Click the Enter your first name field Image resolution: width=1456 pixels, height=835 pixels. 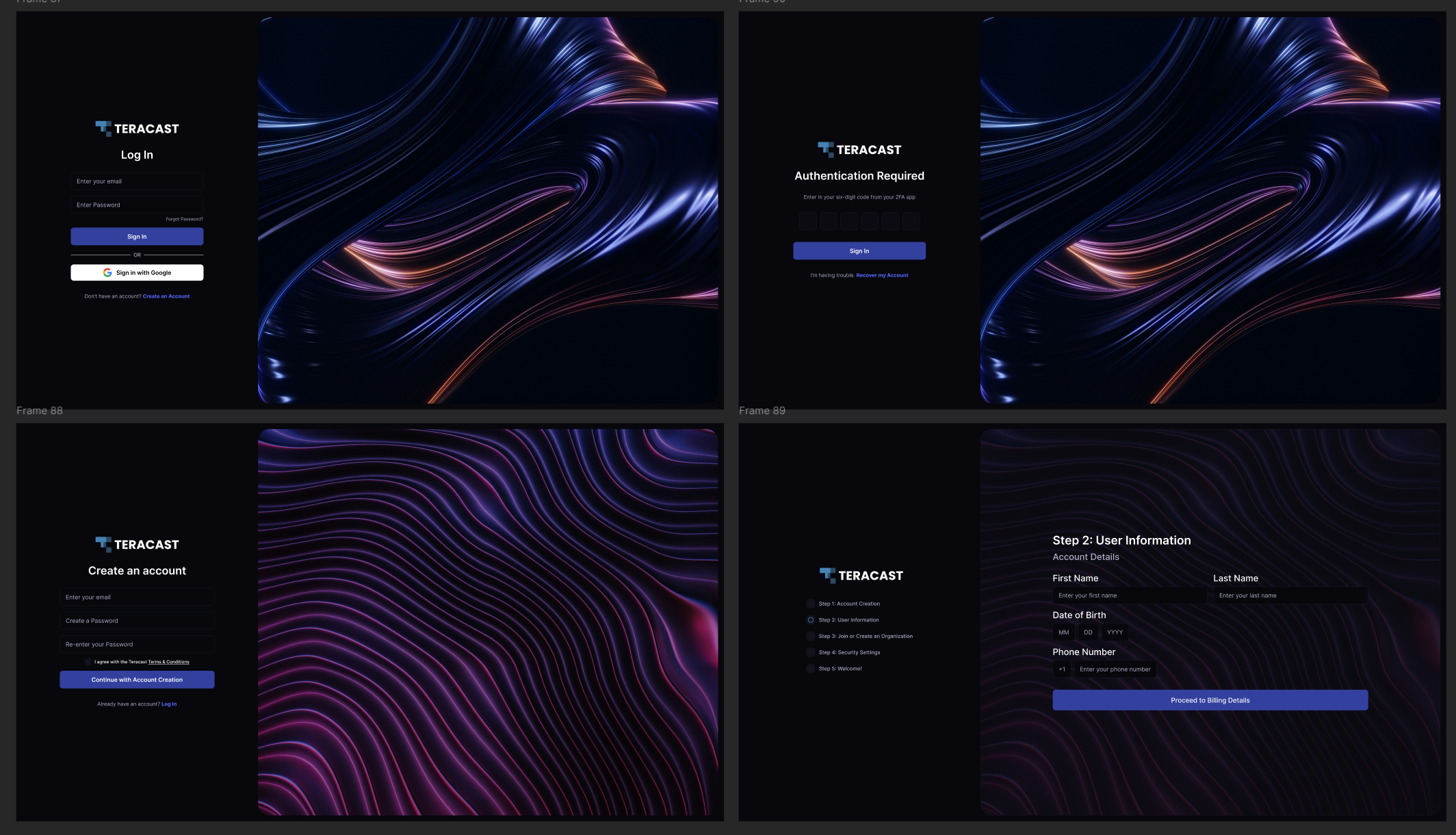pos(1129,595)
